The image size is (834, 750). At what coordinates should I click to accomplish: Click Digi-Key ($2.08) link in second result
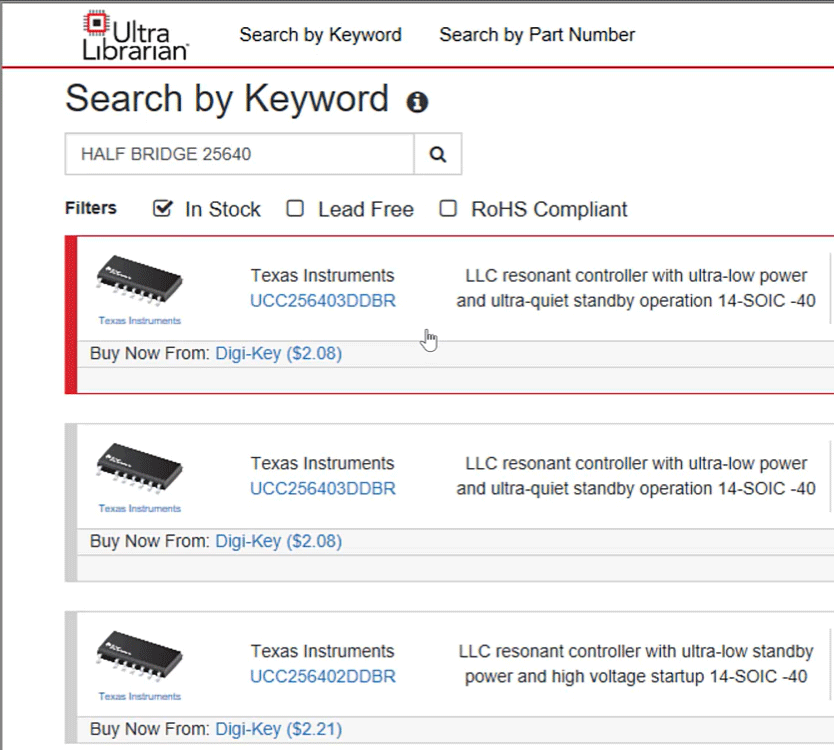click(278, 541)
